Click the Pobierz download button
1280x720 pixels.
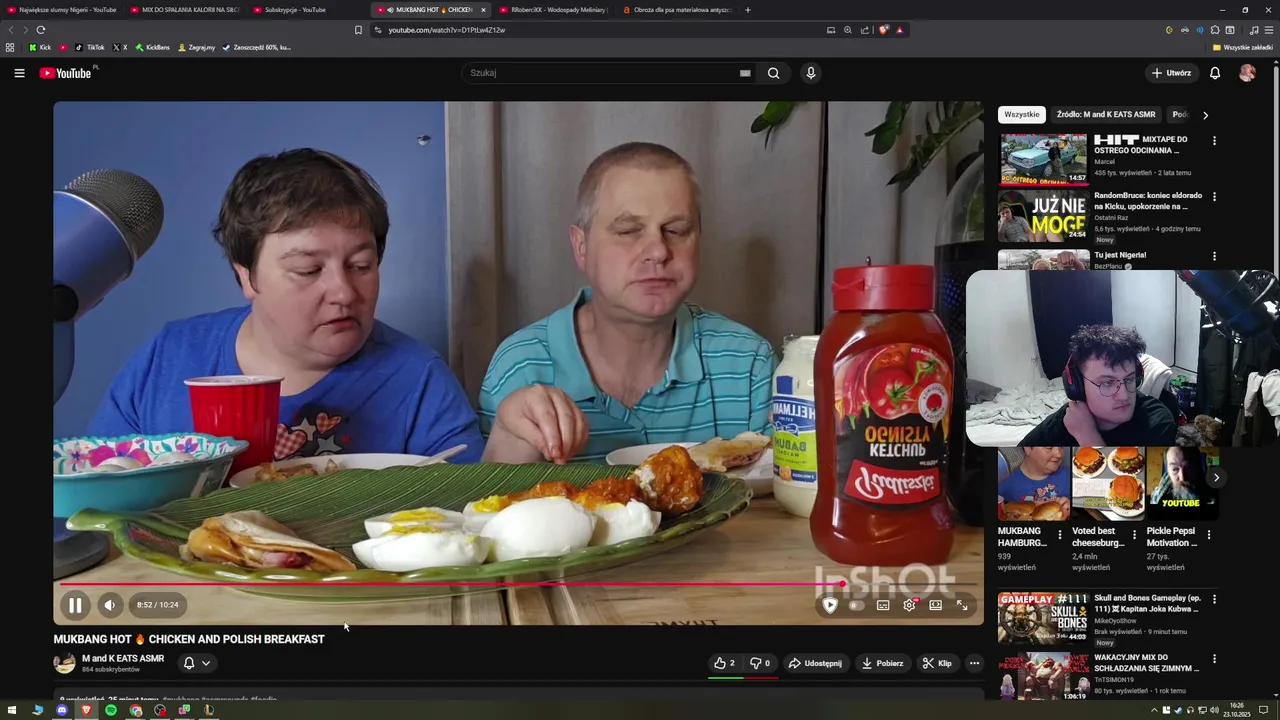point(882,663)
